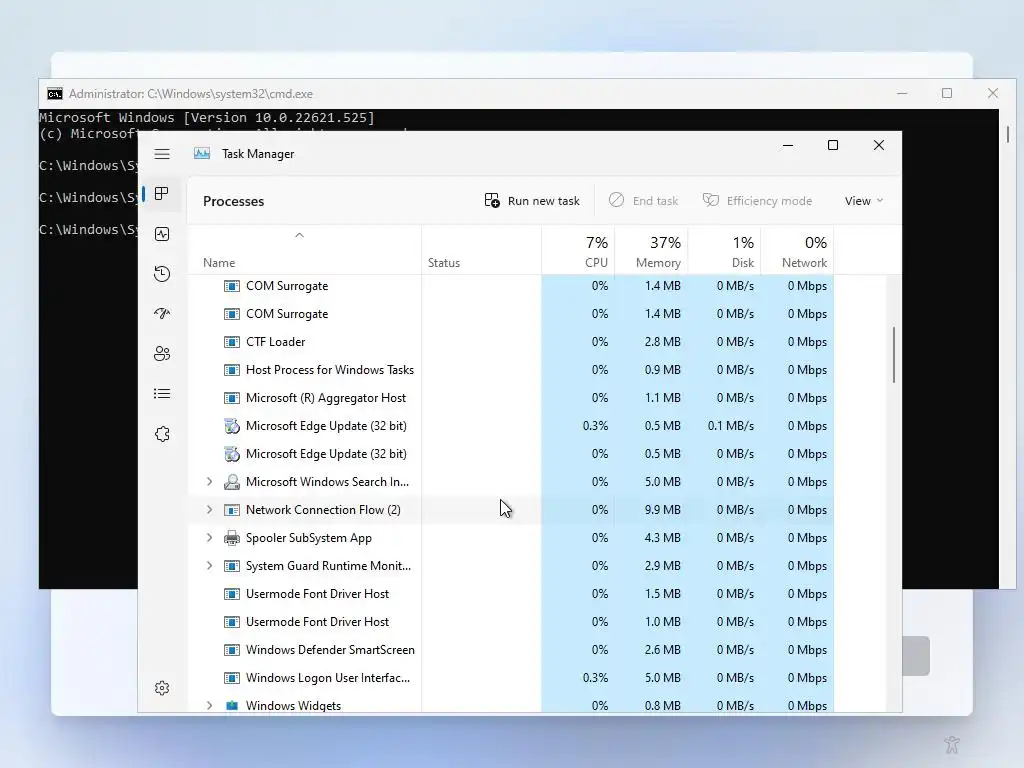Screen dimensions: 1024x768
Task: Open the Services puzzle-piece sidebar icon
Action: coord(162,434)
